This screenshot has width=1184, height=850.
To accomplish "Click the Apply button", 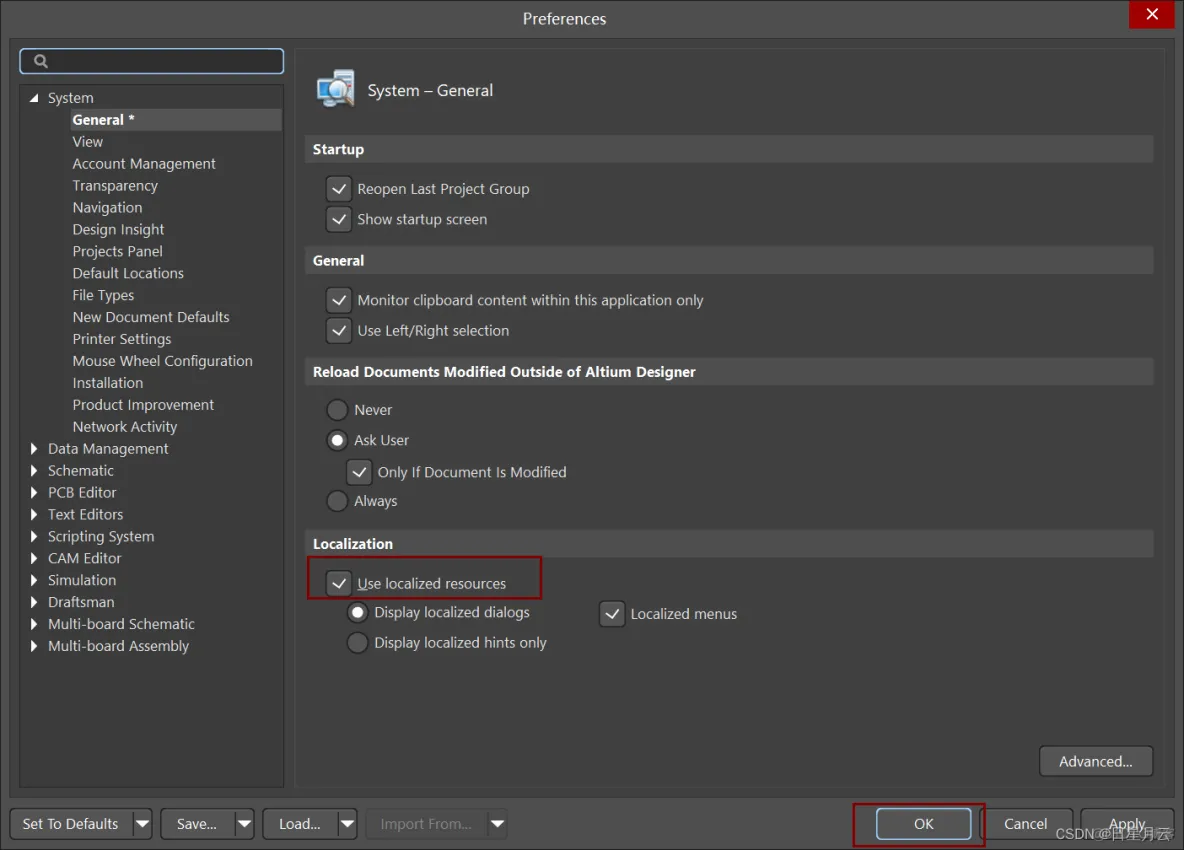I will 1127,824.
